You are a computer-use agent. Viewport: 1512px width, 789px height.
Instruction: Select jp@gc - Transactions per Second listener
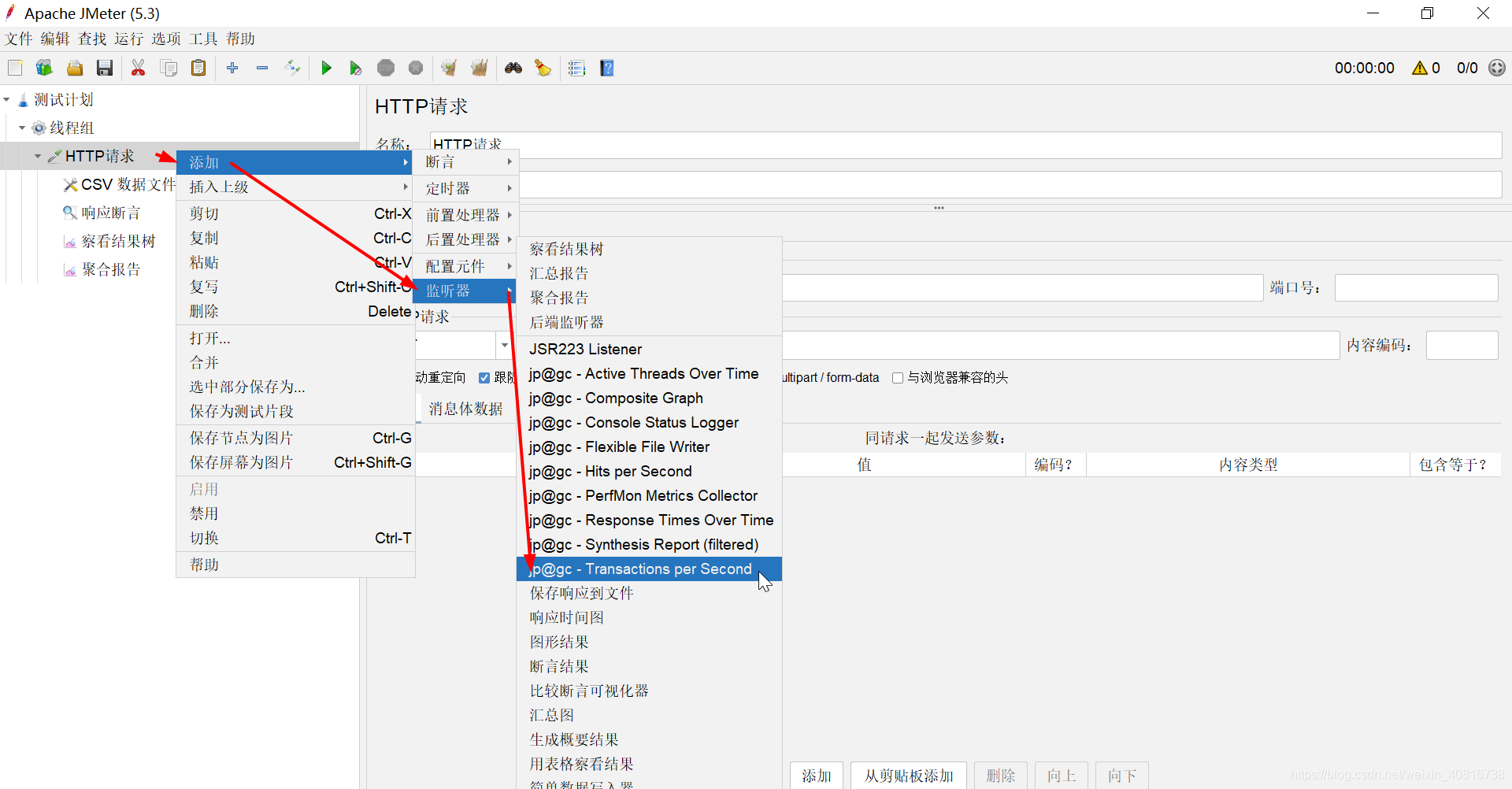tap(649, 569)
